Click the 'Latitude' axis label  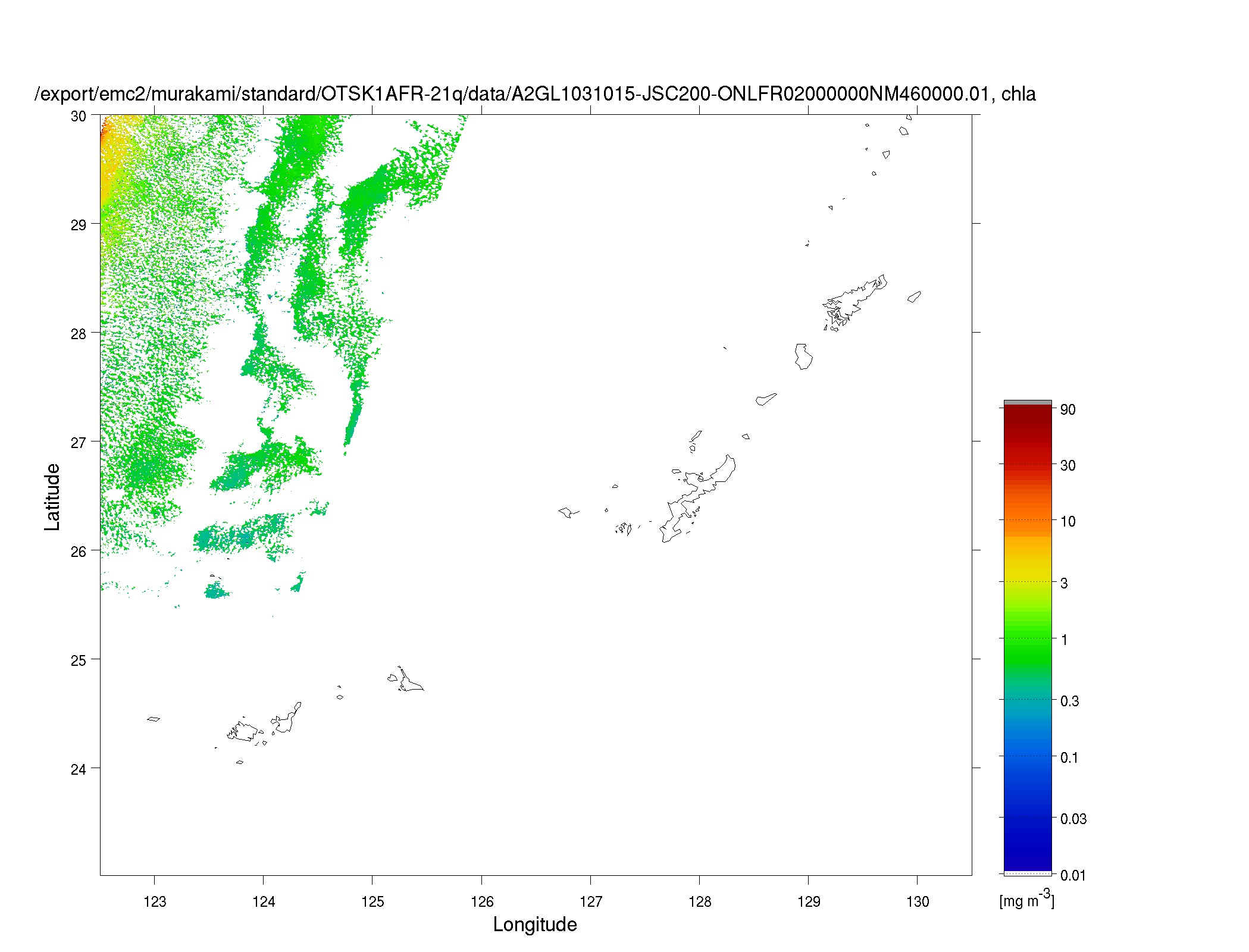pyautogui.click(x=52, y=497)
